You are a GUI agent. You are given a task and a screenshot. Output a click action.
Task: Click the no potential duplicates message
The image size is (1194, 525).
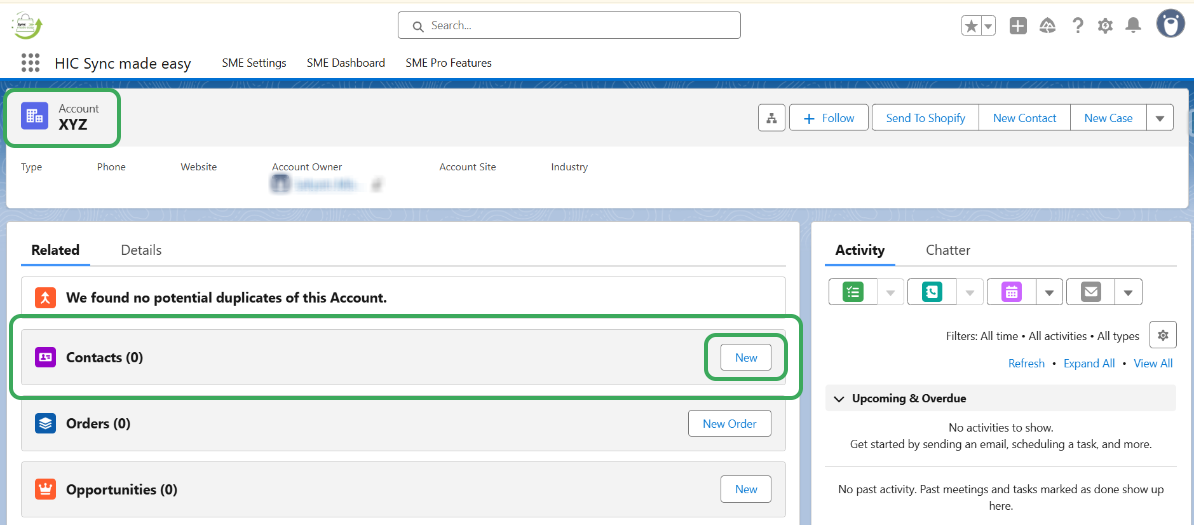(226, 297)
